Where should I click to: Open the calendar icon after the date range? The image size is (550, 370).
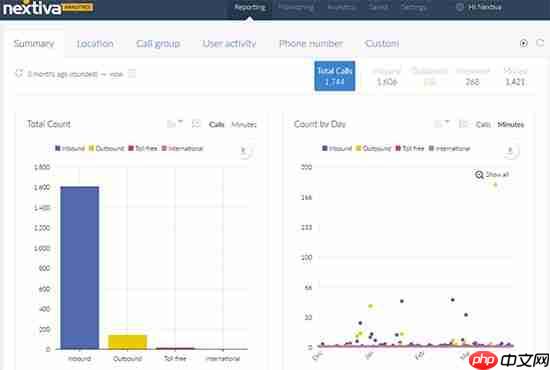(132, 74)
